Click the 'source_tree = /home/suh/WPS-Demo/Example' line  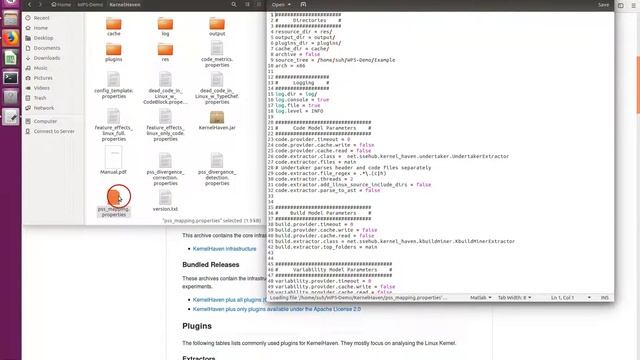pos(335,60)
